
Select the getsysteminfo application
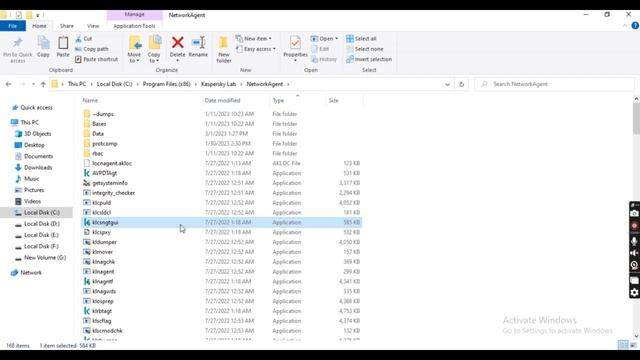(x=110, y=183)
